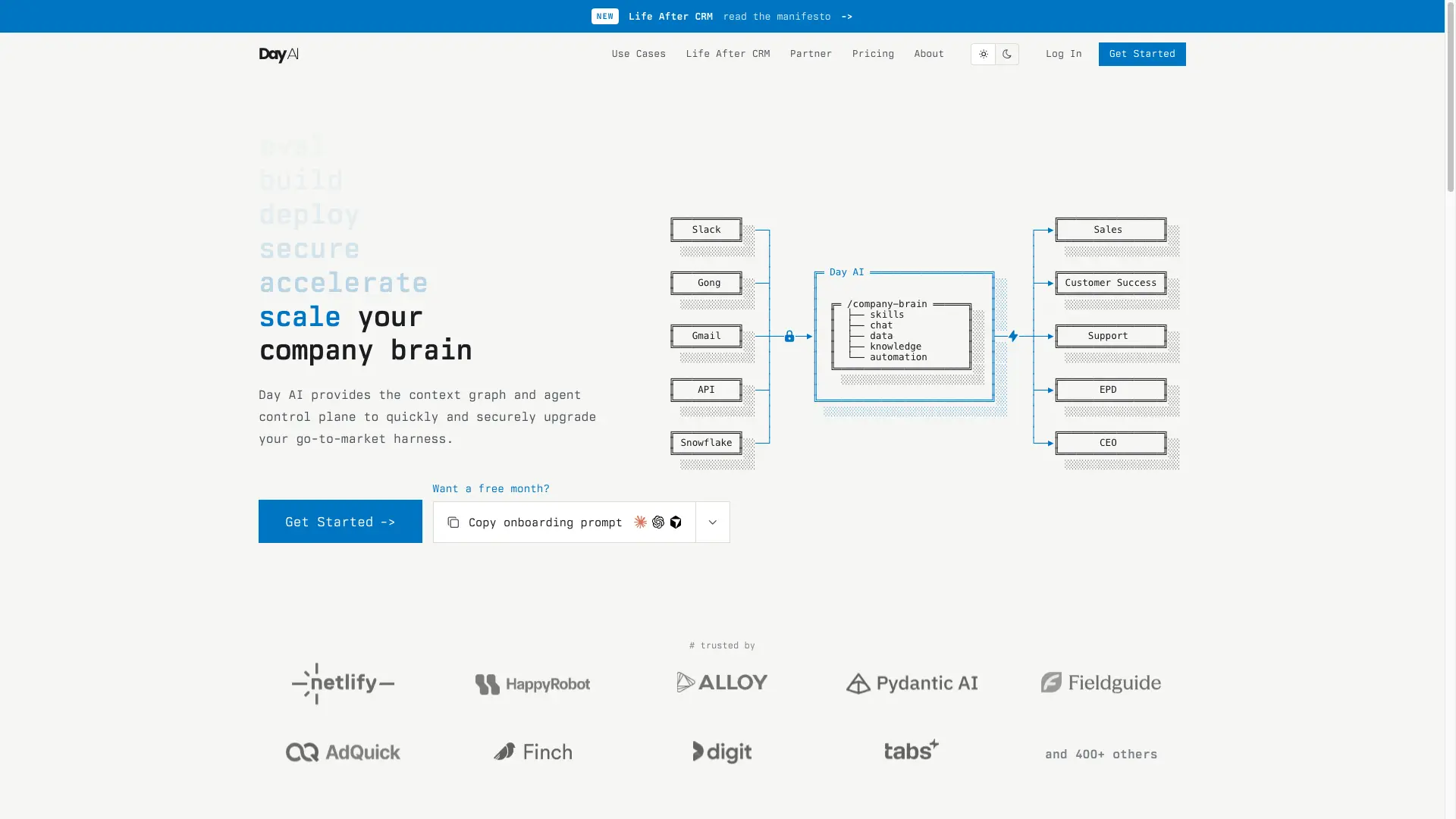Click the lightning bolt icon in diagram

[x=1013, y=336]
